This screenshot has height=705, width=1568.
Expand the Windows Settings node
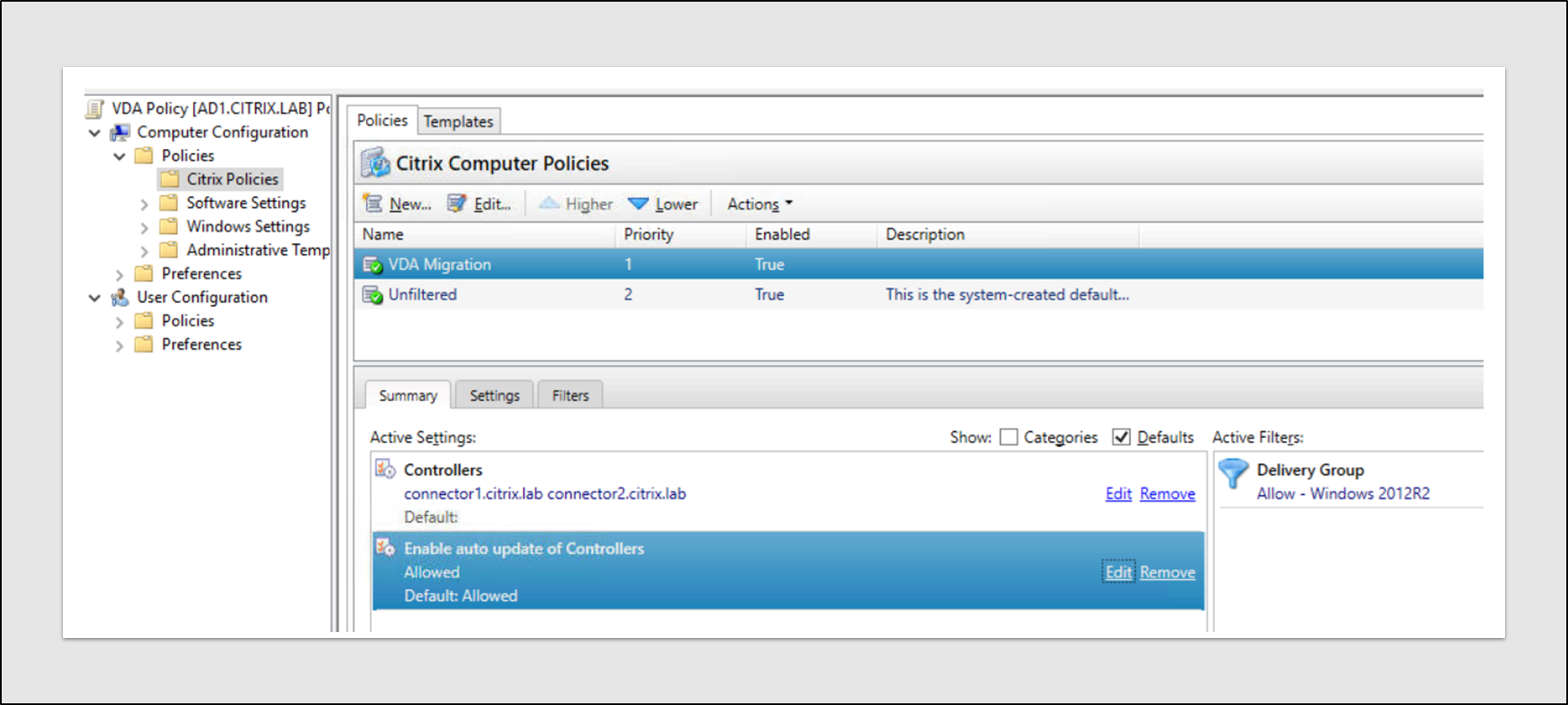point(145,227)
